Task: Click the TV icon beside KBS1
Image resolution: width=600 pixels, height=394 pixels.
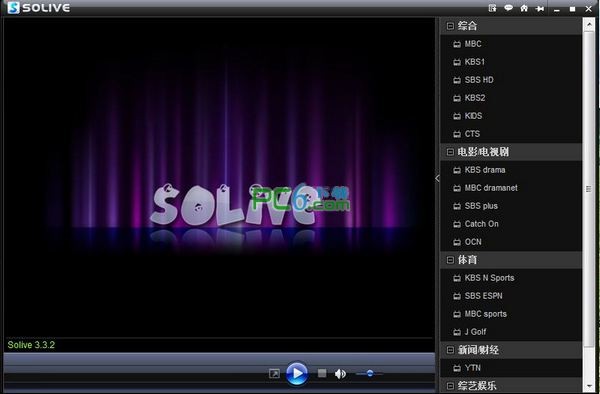Action: (x=457, y=62)
